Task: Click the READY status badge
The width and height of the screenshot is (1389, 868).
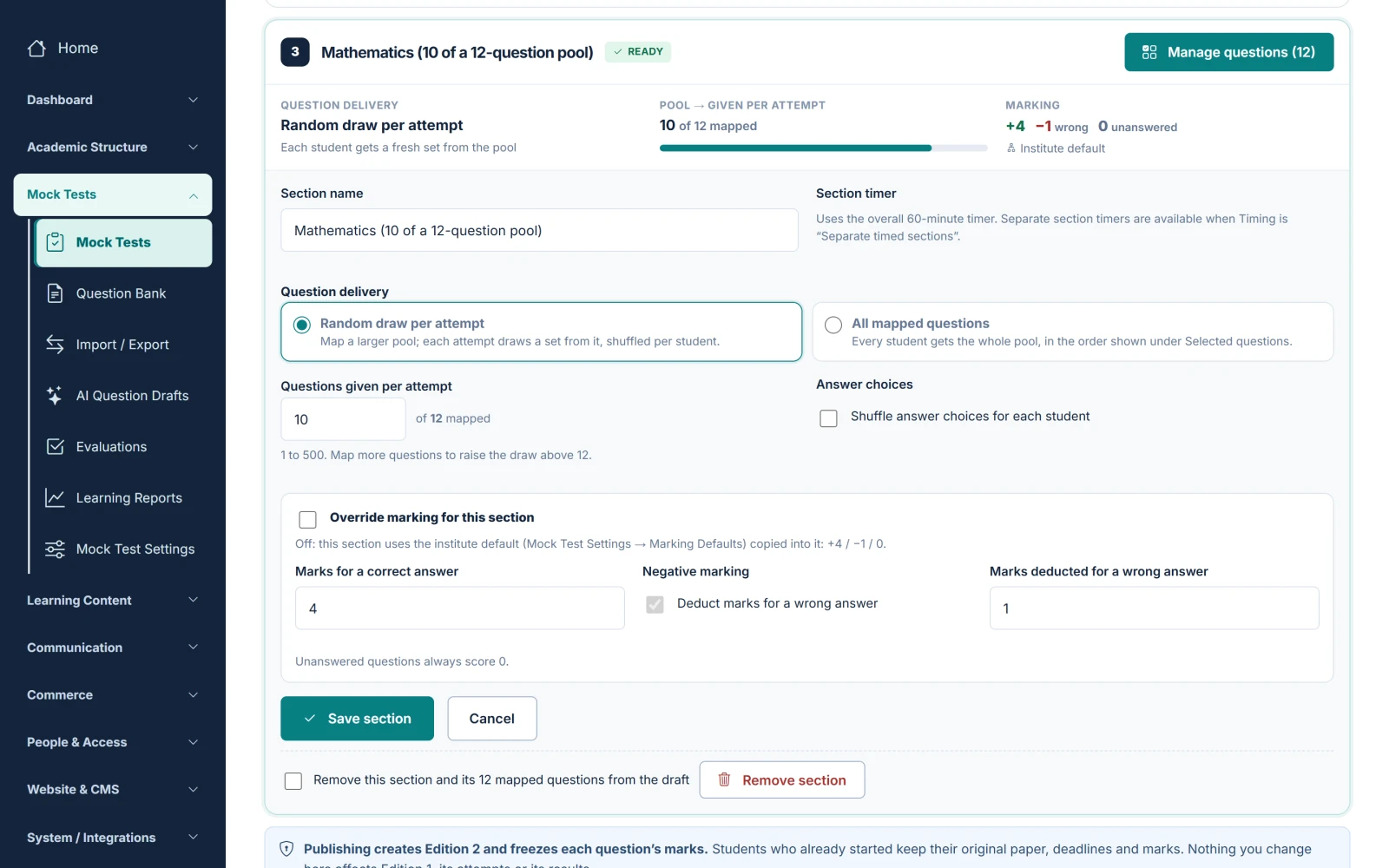Action: pyautogui.click(x=638, y=52)
